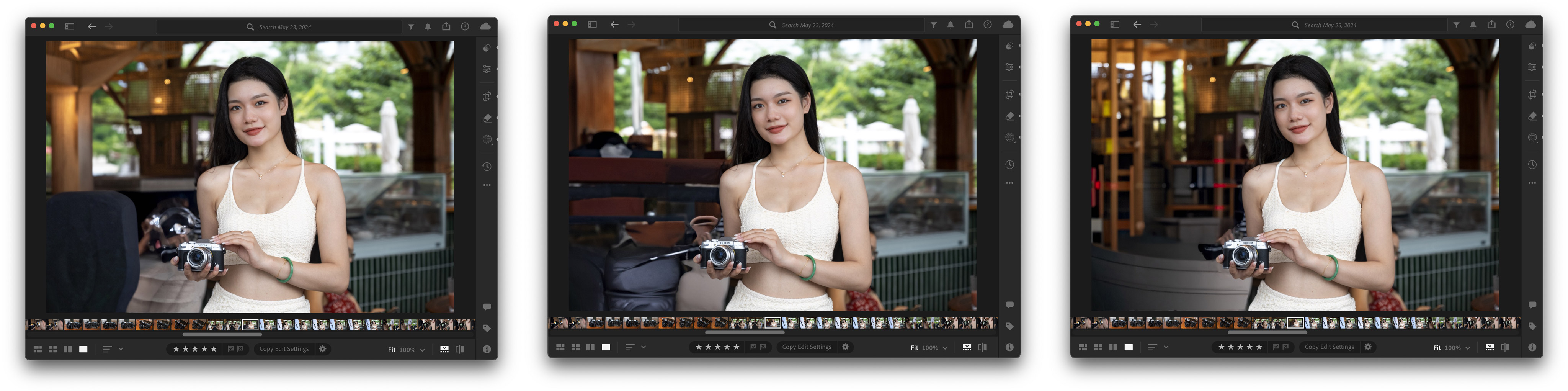The height and width of the screenshot is (391, 1568).
Task: Open keywords tag panel in right window
Action: tap(1532, 326)
